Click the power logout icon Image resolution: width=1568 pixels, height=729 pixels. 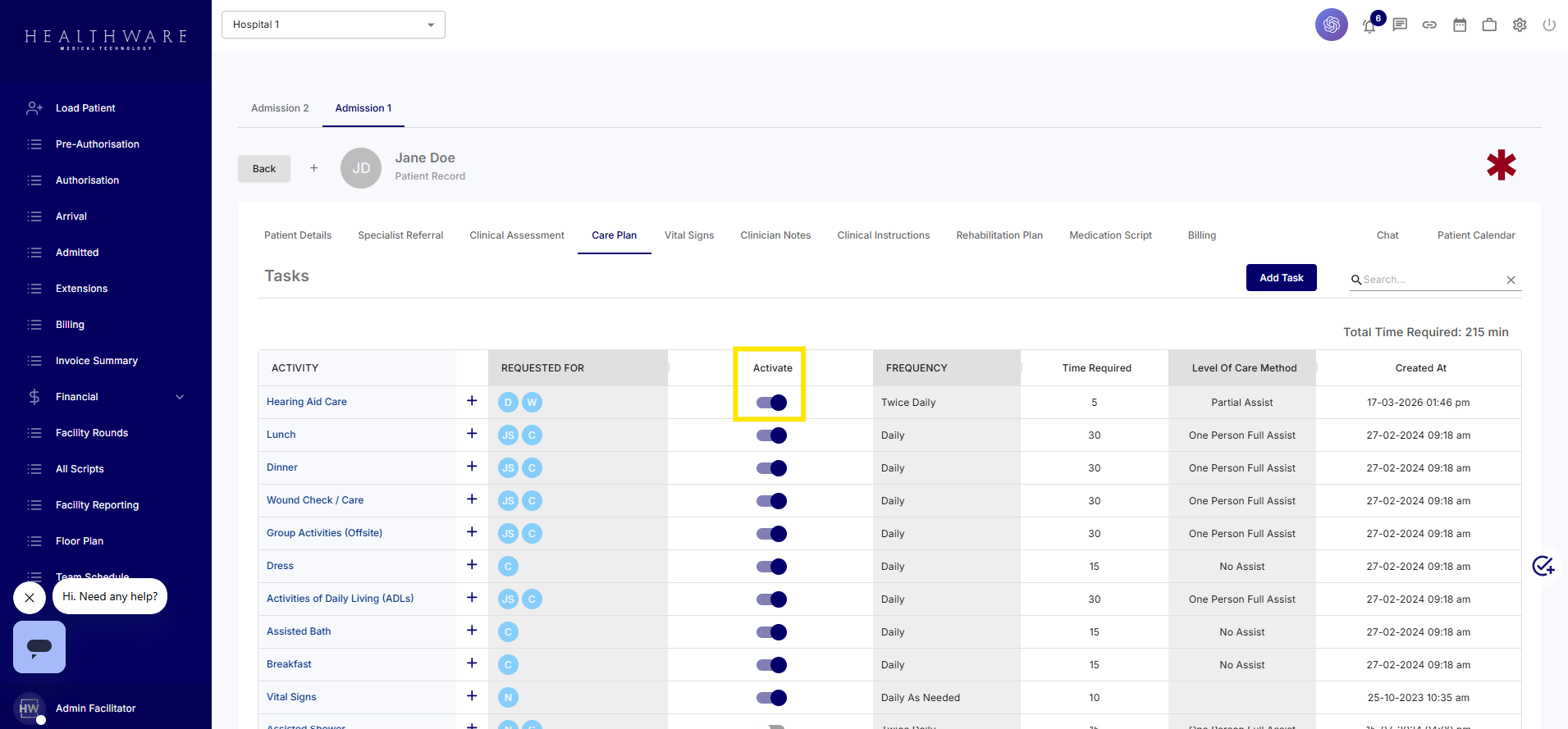tap(1549, 25)
